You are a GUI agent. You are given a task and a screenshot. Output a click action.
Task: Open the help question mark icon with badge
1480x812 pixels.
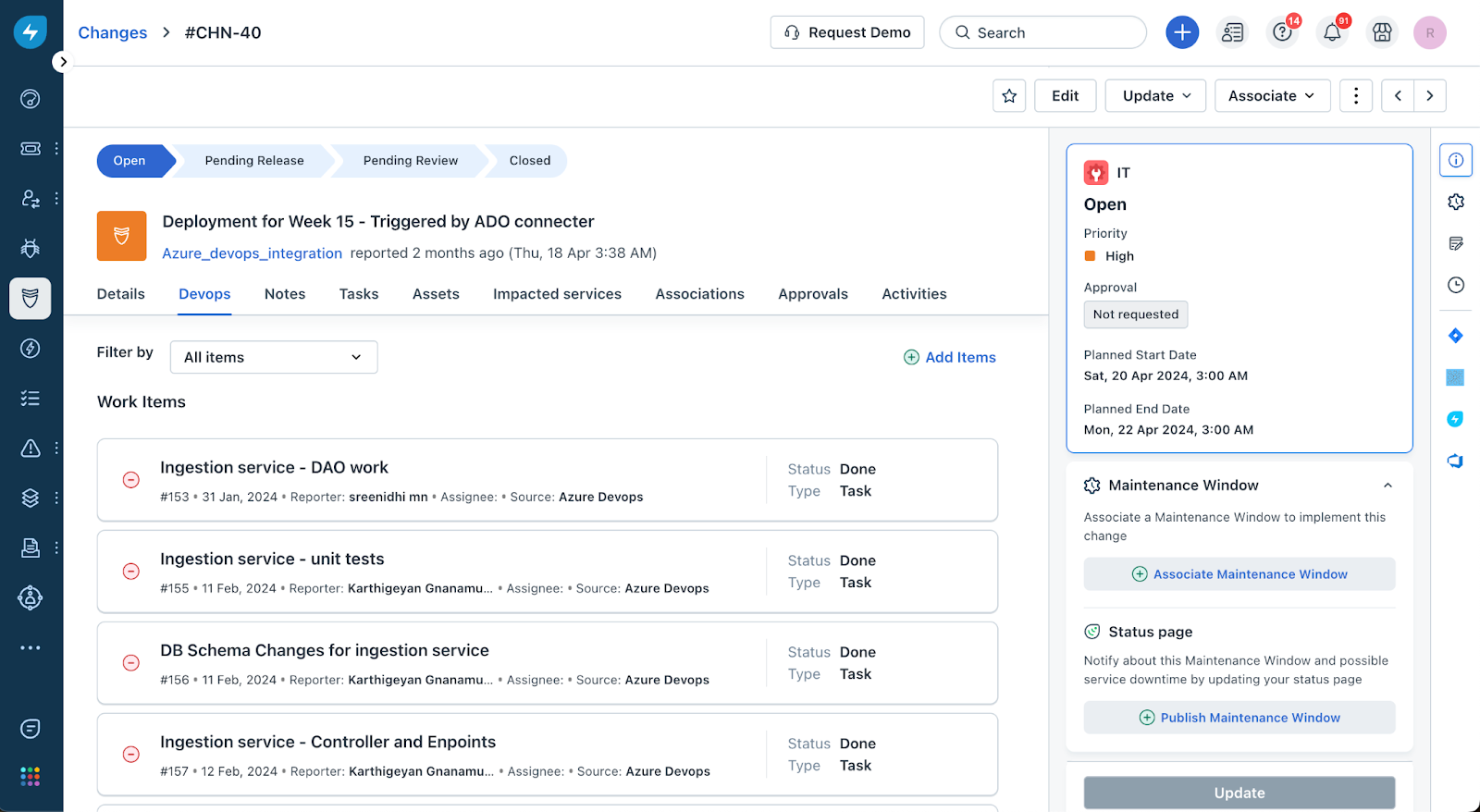1282,32
